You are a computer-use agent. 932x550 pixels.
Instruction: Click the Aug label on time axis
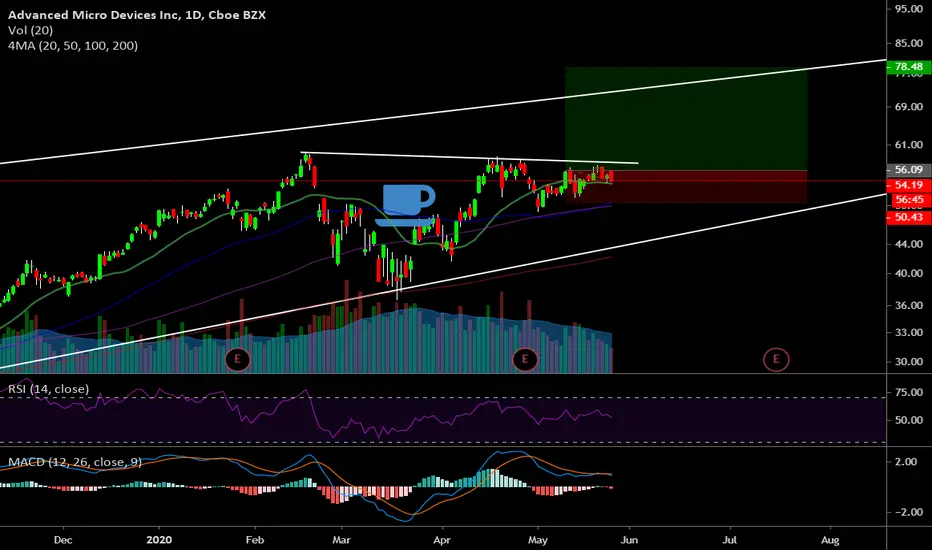[830, 540]
